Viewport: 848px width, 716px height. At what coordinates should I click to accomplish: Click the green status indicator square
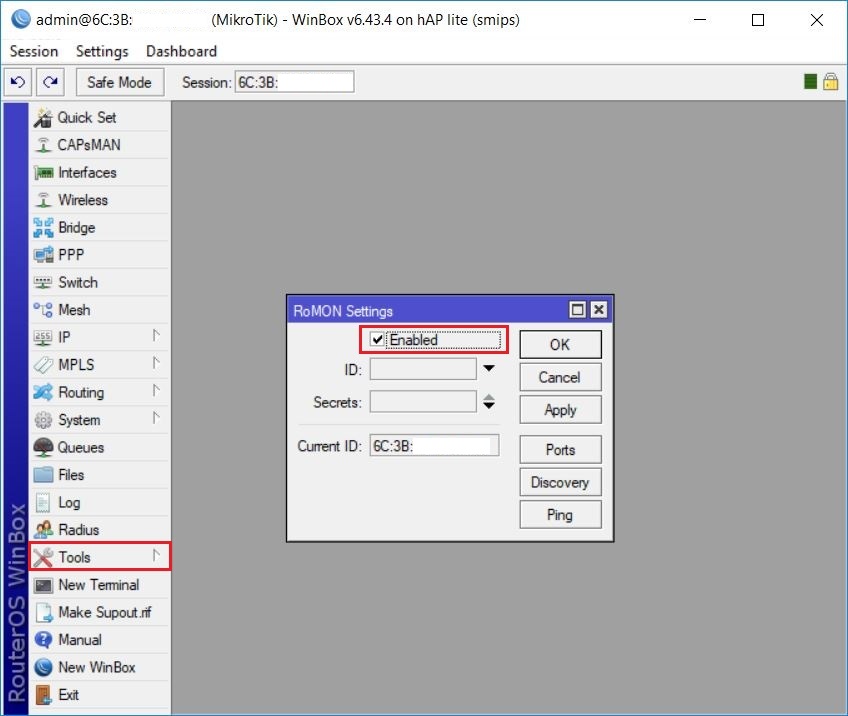point(810,82)
